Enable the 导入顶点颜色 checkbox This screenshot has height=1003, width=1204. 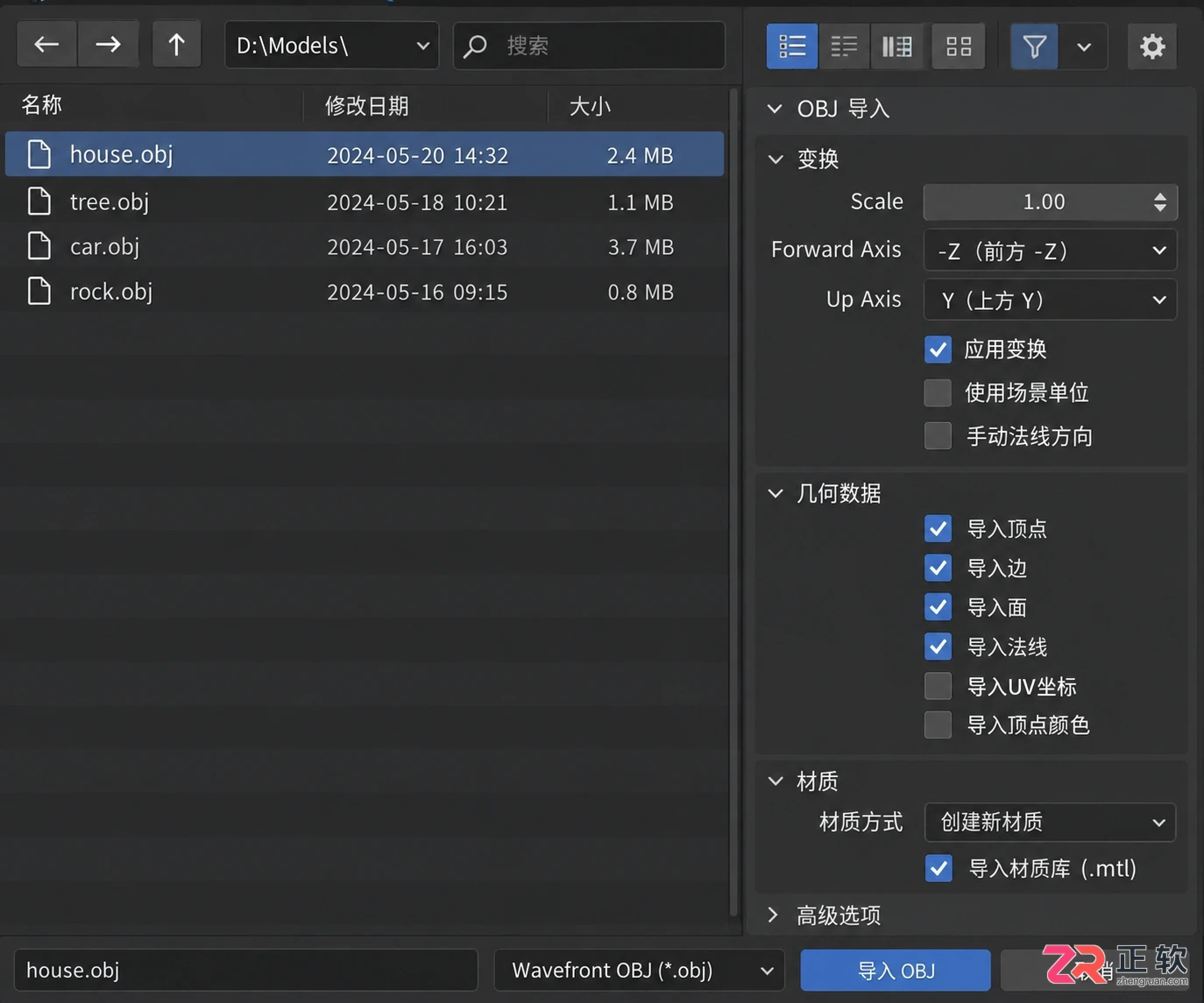point(938,724)
